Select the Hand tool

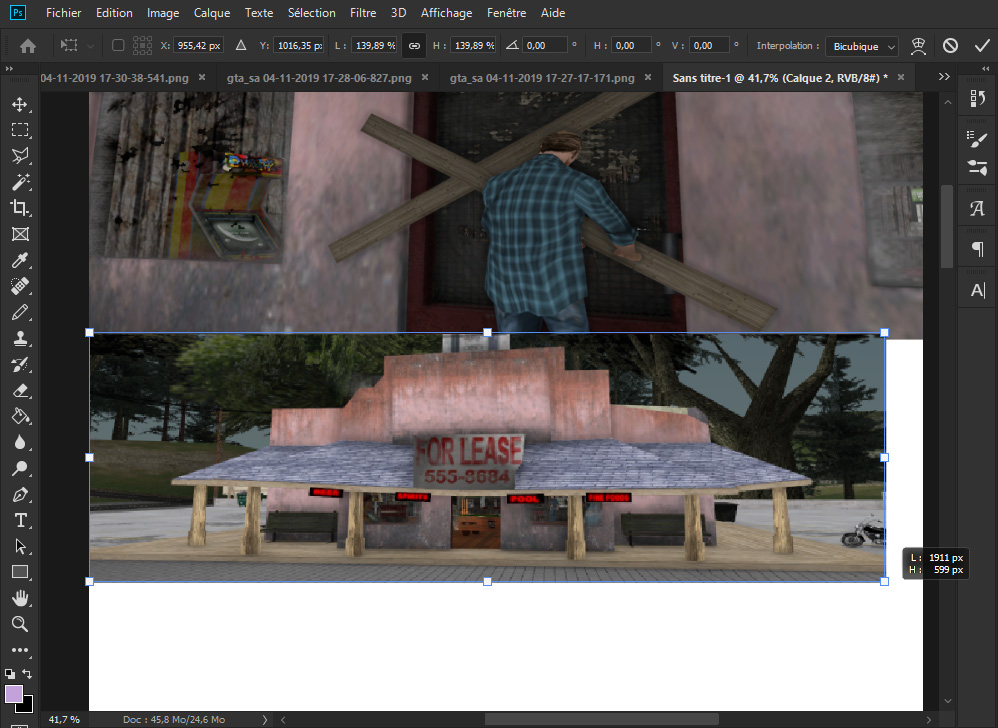20,598
